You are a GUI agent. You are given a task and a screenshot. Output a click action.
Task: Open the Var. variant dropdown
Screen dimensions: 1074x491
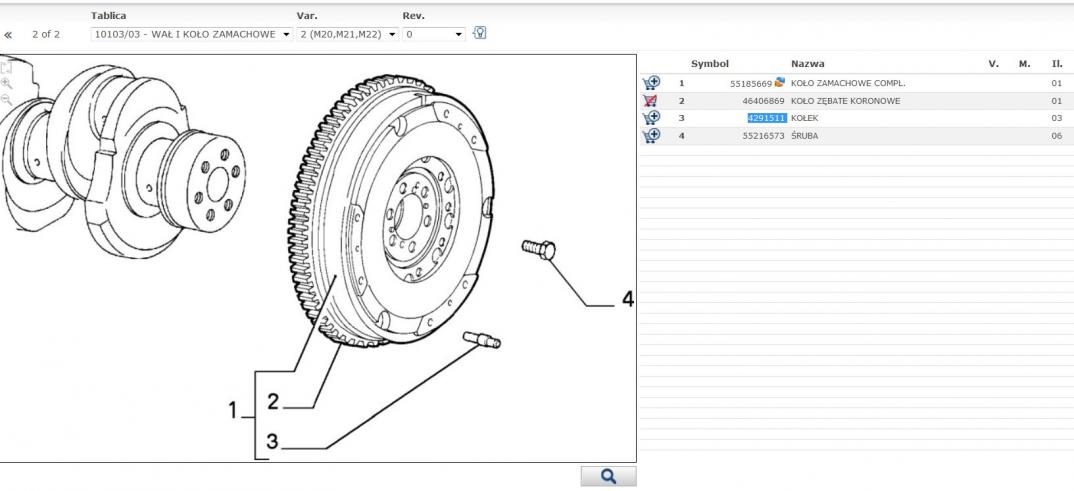[x=347, y=34]
